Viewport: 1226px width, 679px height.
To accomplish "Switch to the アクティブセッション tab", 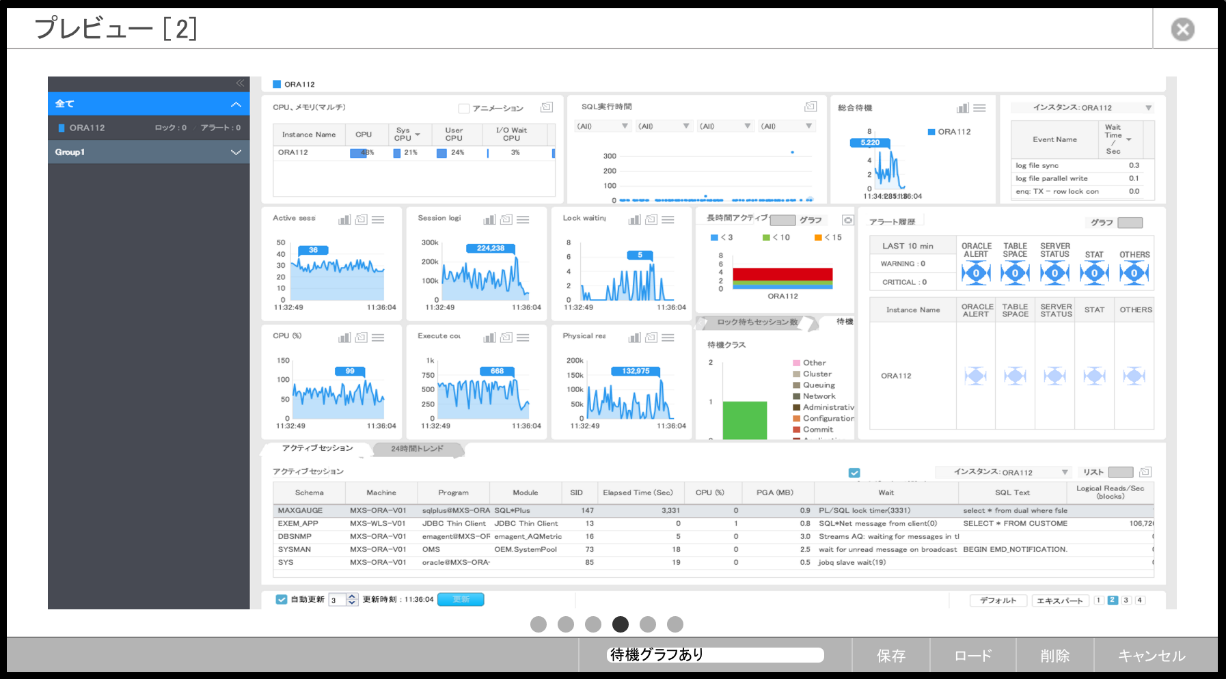I will click(x=317, y=449).
